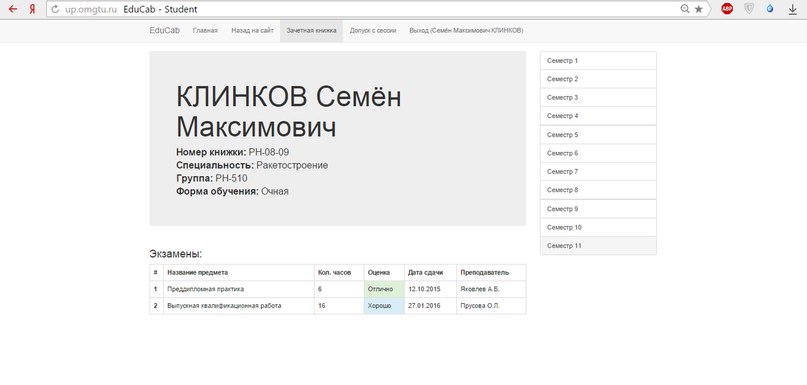
Task: Switch to Семестр 6
Action: pyautogui.click(x=598, y=153)
